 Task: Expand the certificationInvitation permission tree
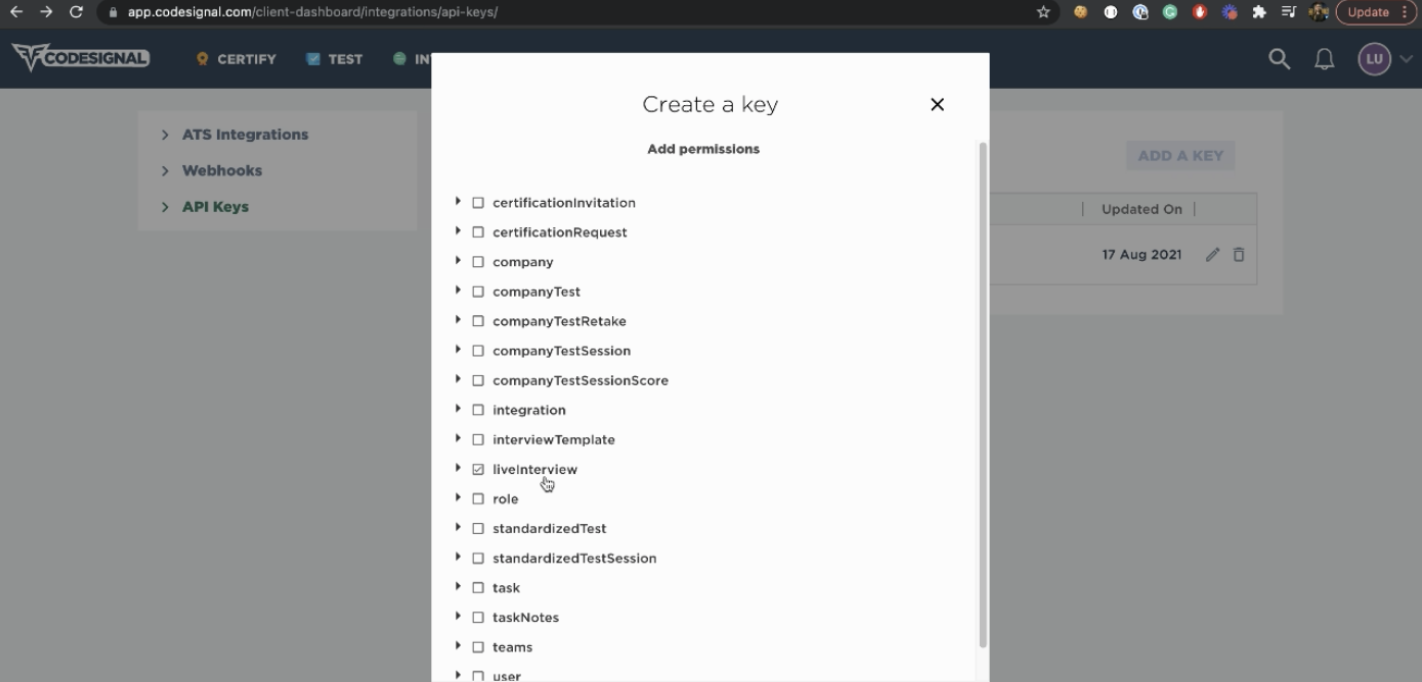click(x=458, y=202)
